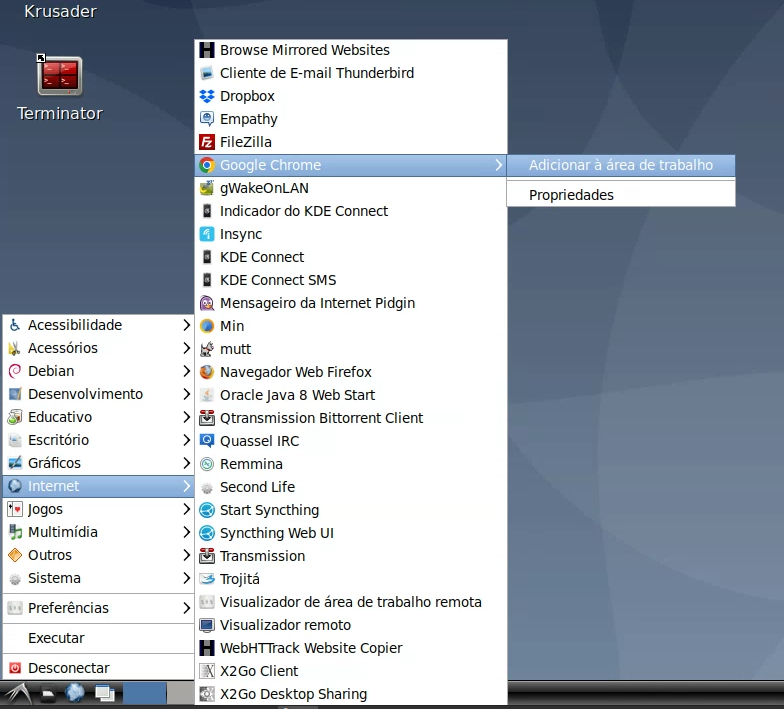Open the Outros category
Viewport: 784px width, 709px height.
(x=98, y=555)
